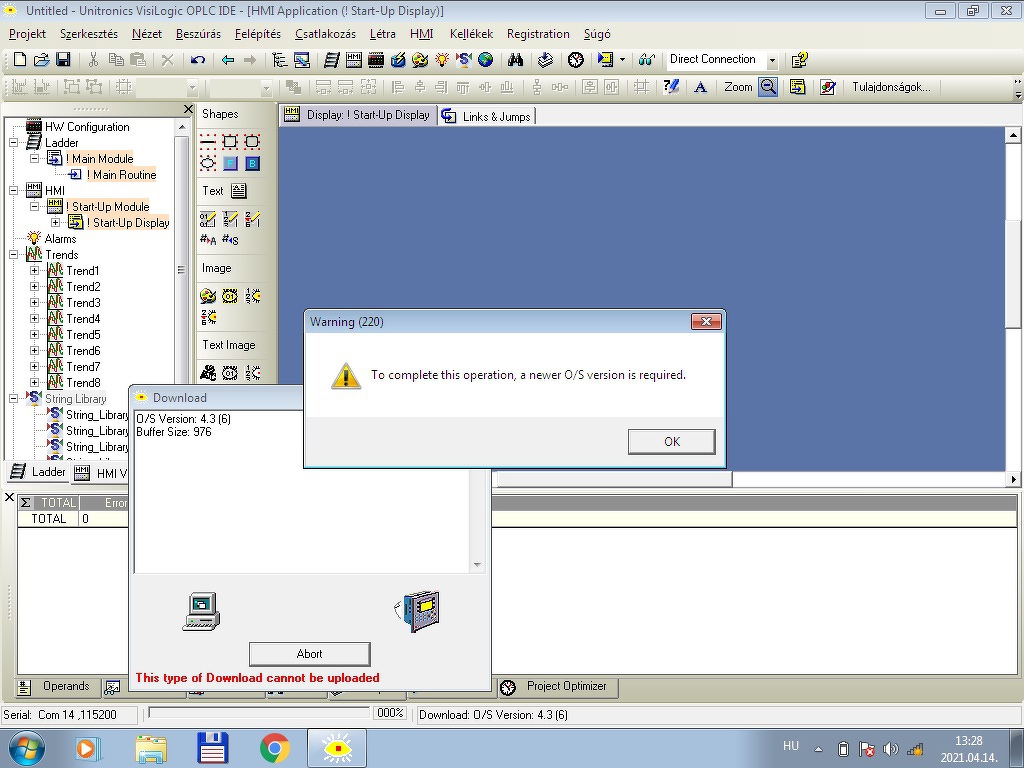The image size is (1024, 768).
Task: Click the Abort button in Download window
Action: (310, 654)
